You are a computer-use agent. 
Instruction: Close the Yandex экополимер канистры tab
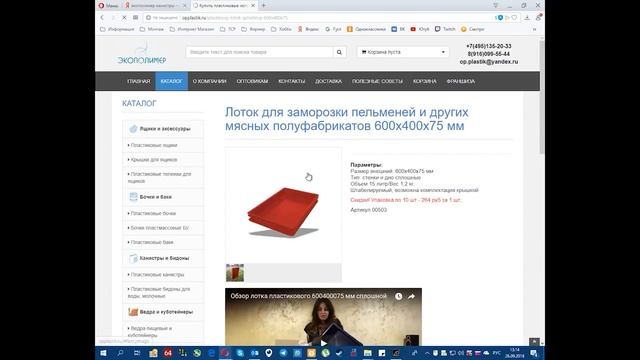pyautogui.click(x=184, y=6)
